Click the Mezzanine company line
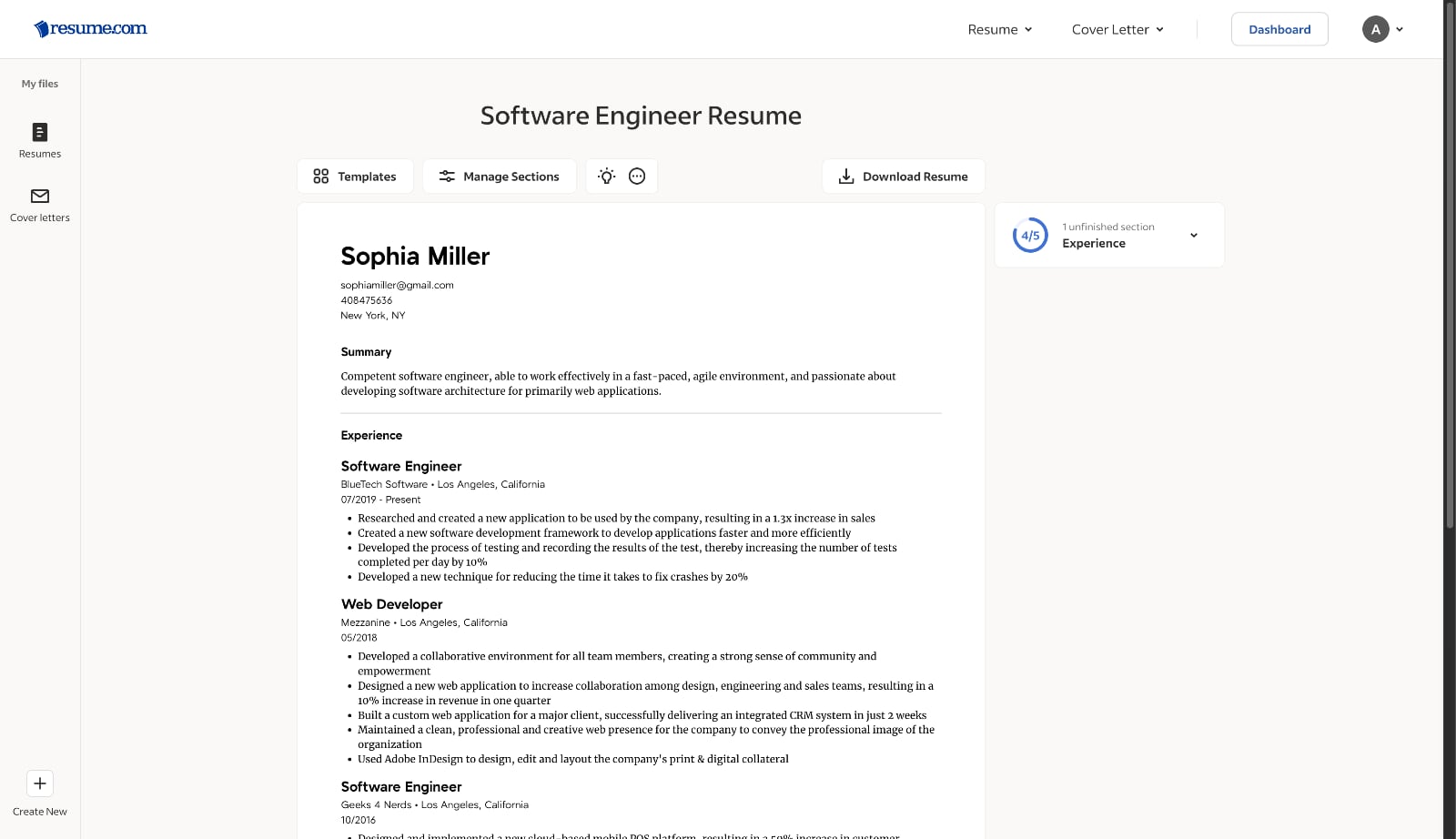Screen dimensions: 1456x839 [x=424, y=622]
